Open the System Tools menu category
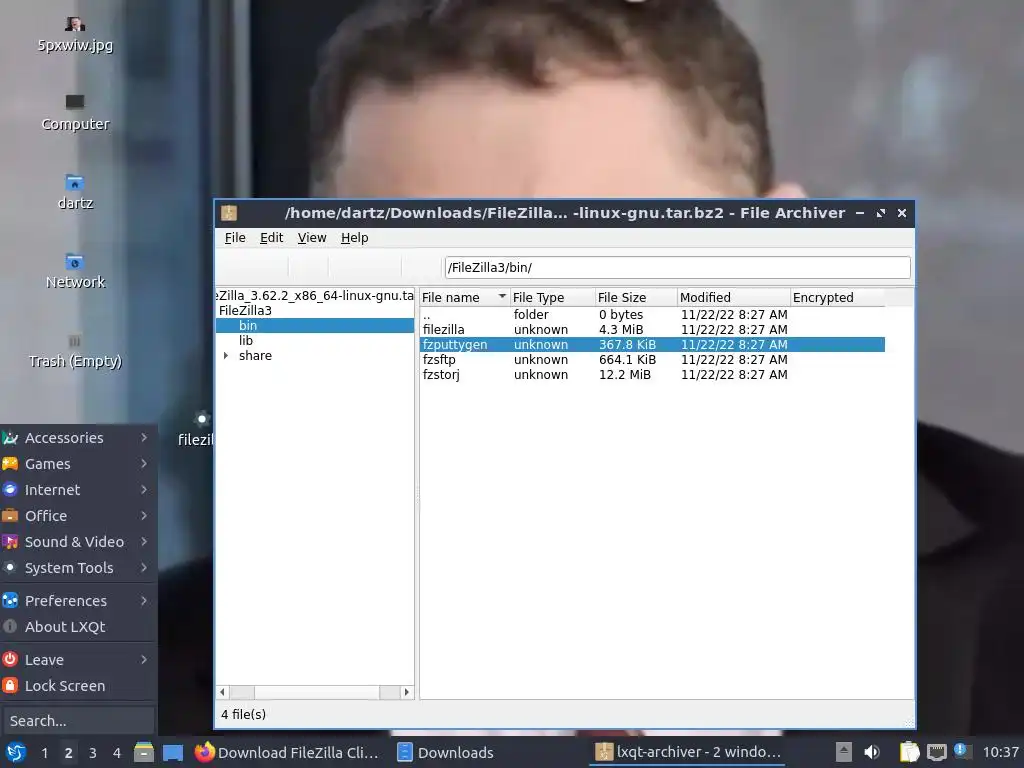The width and height of the screenshot is (1024, 768). click(x=77, y=568)
